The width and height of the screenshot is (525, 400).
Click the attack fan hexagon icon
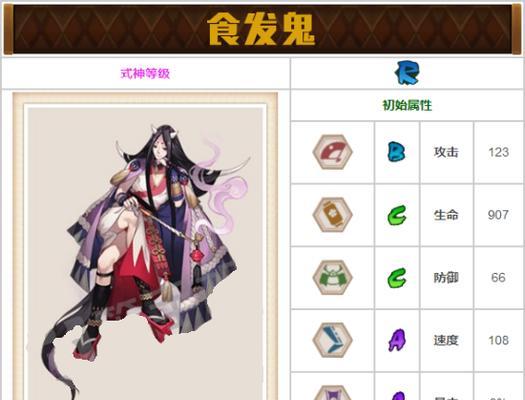coord(332,152)
